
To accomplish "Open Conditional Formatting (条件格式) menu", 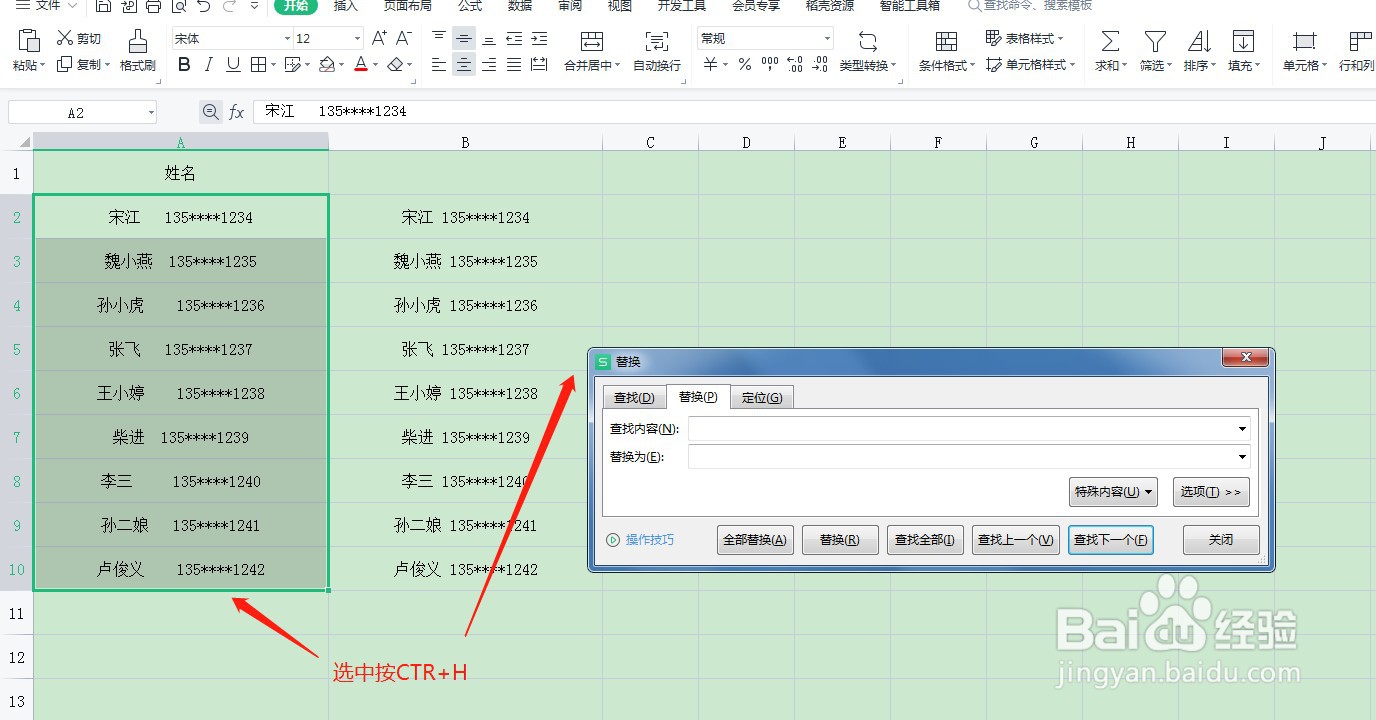I will click(x=947, y=65).
